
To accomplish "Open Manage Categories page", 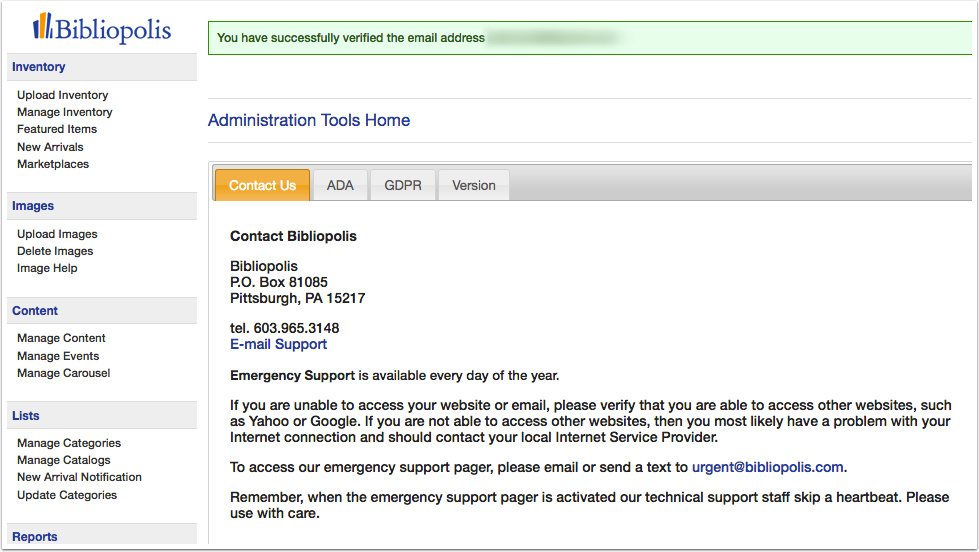I will [69, 443].
